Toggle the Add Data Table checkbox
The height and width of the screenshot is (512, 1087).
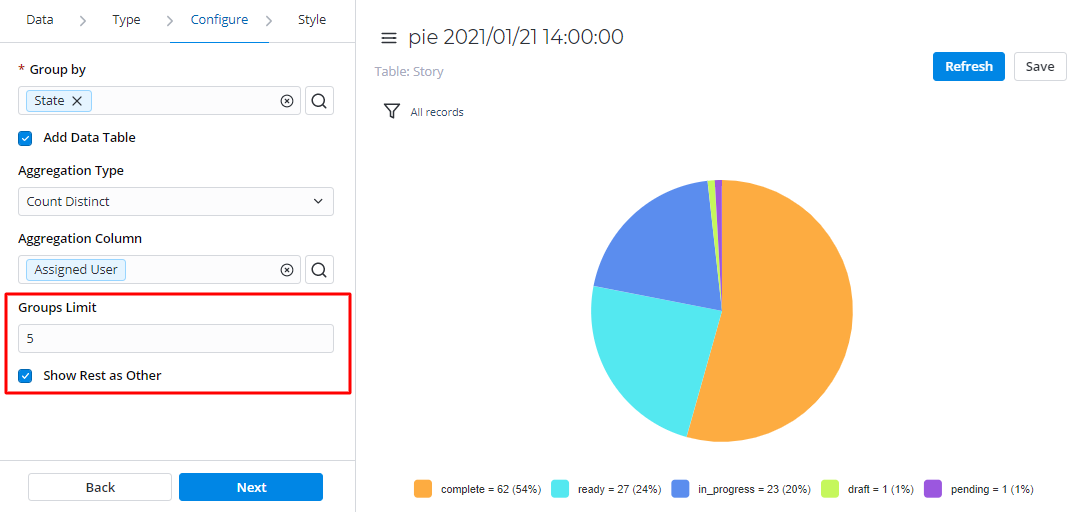point(26,138)
